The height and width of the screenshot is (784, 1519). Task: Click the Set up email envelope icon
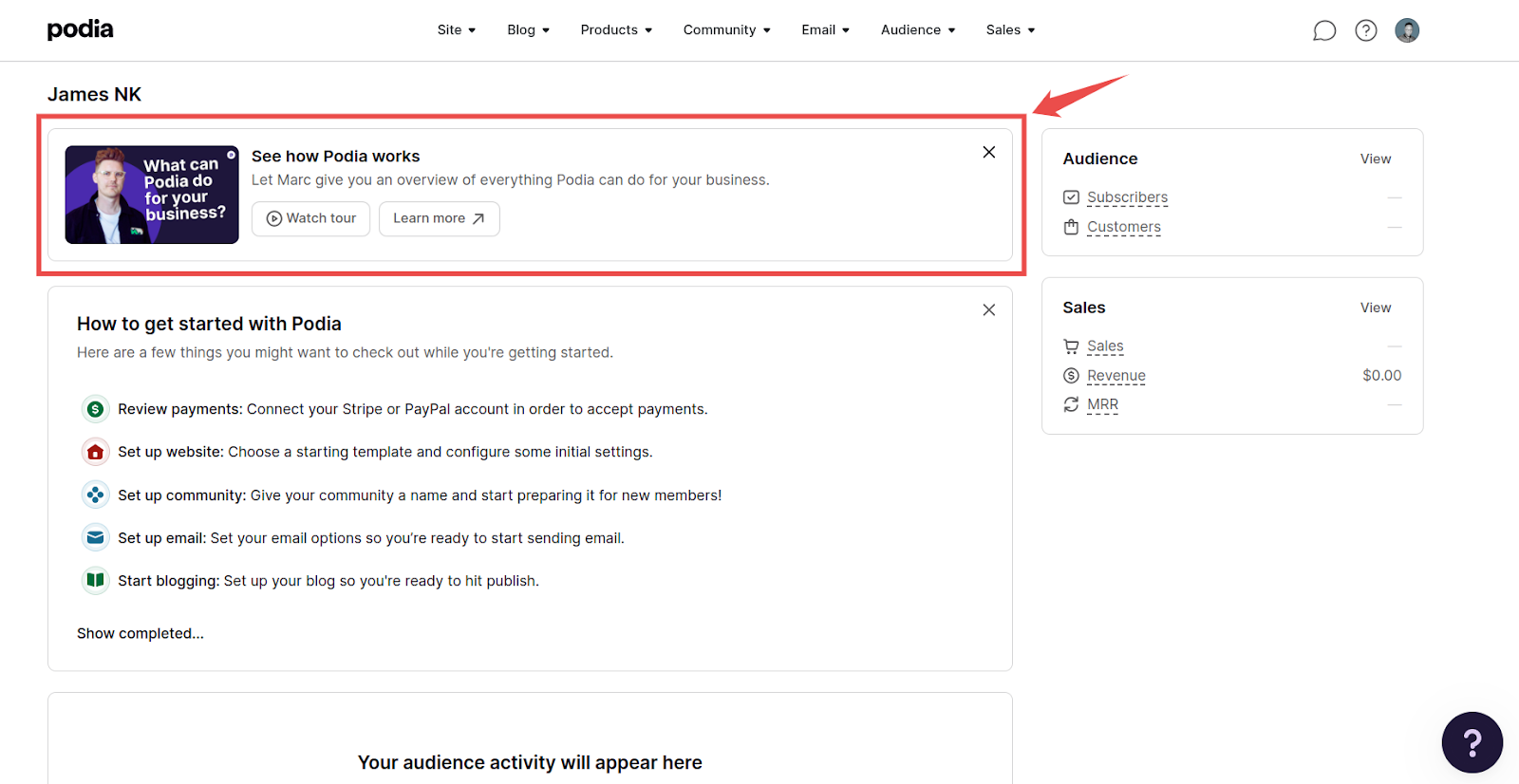(x=95, y=537)
